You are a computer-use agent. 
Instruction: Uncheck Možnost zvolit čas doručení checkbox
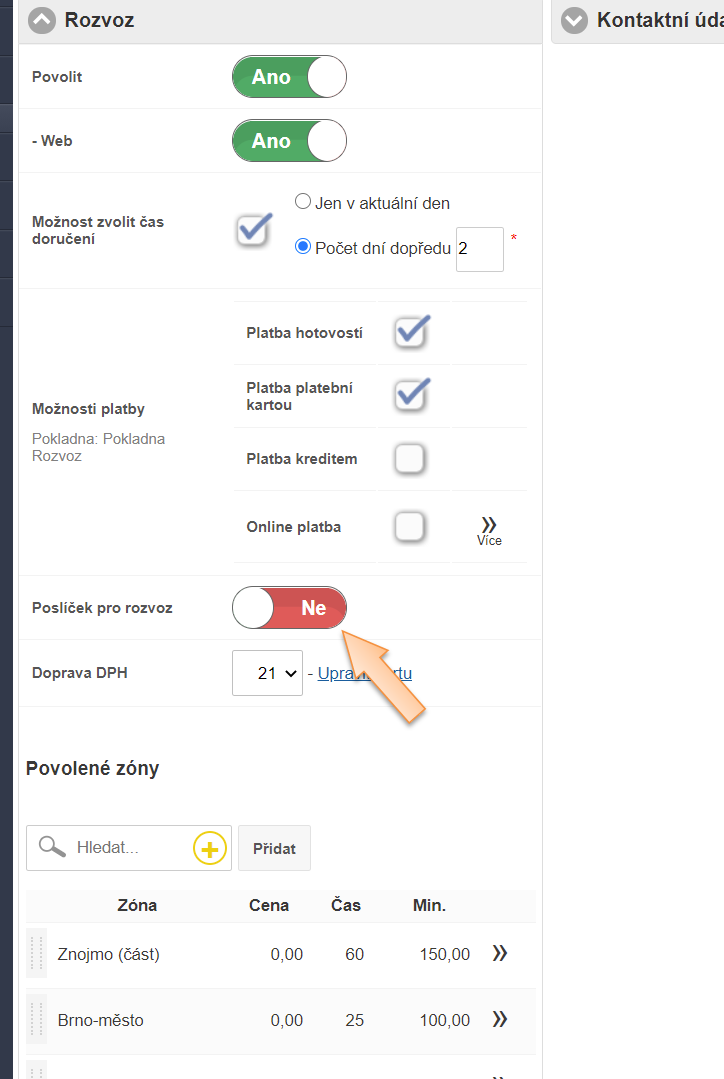click(254, 229)
